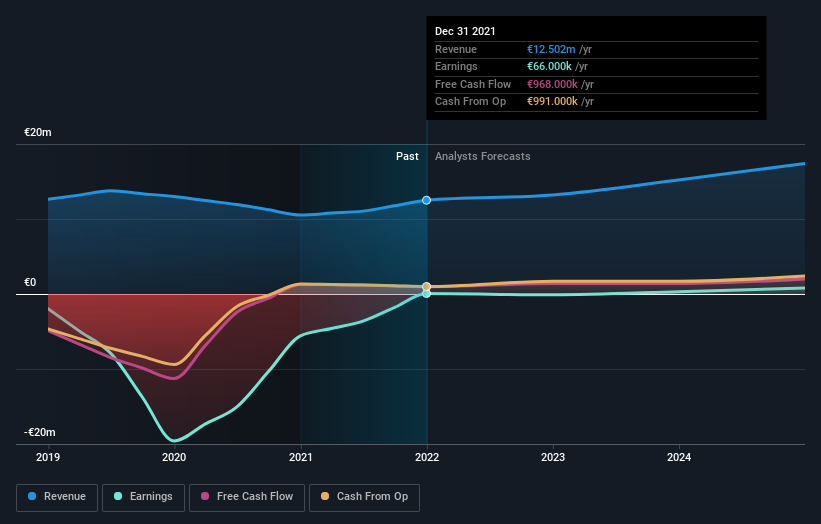The image size is (821, 524).
Task: Toggle the Cash From Op legend series
Action: (x=364, y=497)
